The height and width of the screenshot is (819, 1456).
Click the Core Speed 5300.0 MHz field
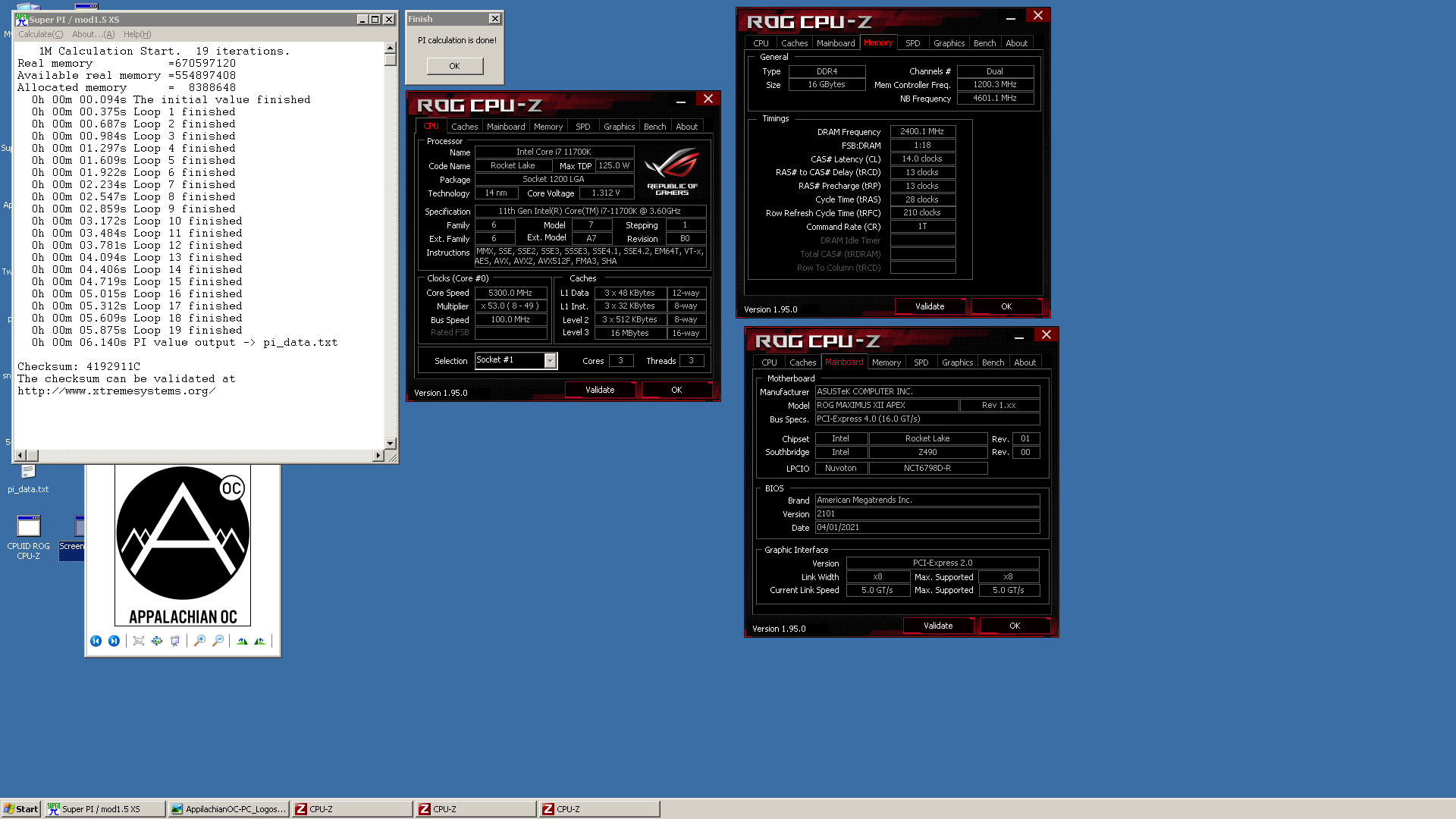pyautogui.click(x=510, y=293)
